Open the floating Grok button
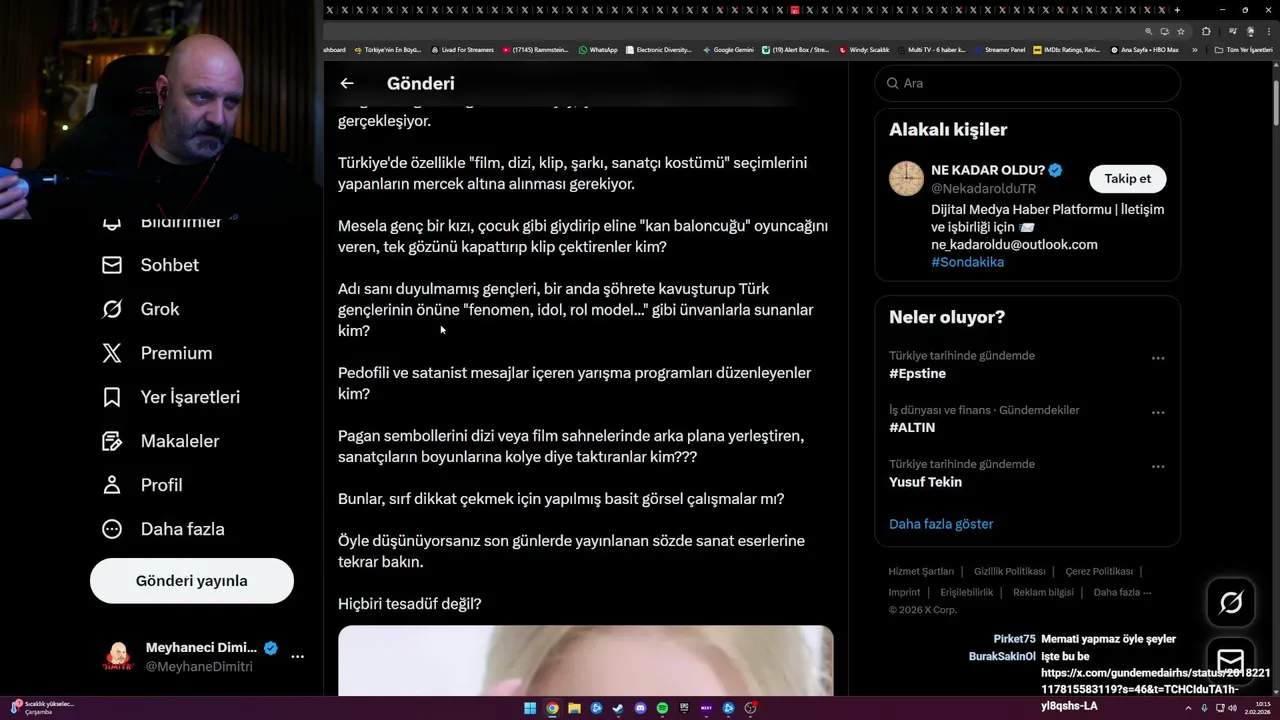 click(1231, 602)
